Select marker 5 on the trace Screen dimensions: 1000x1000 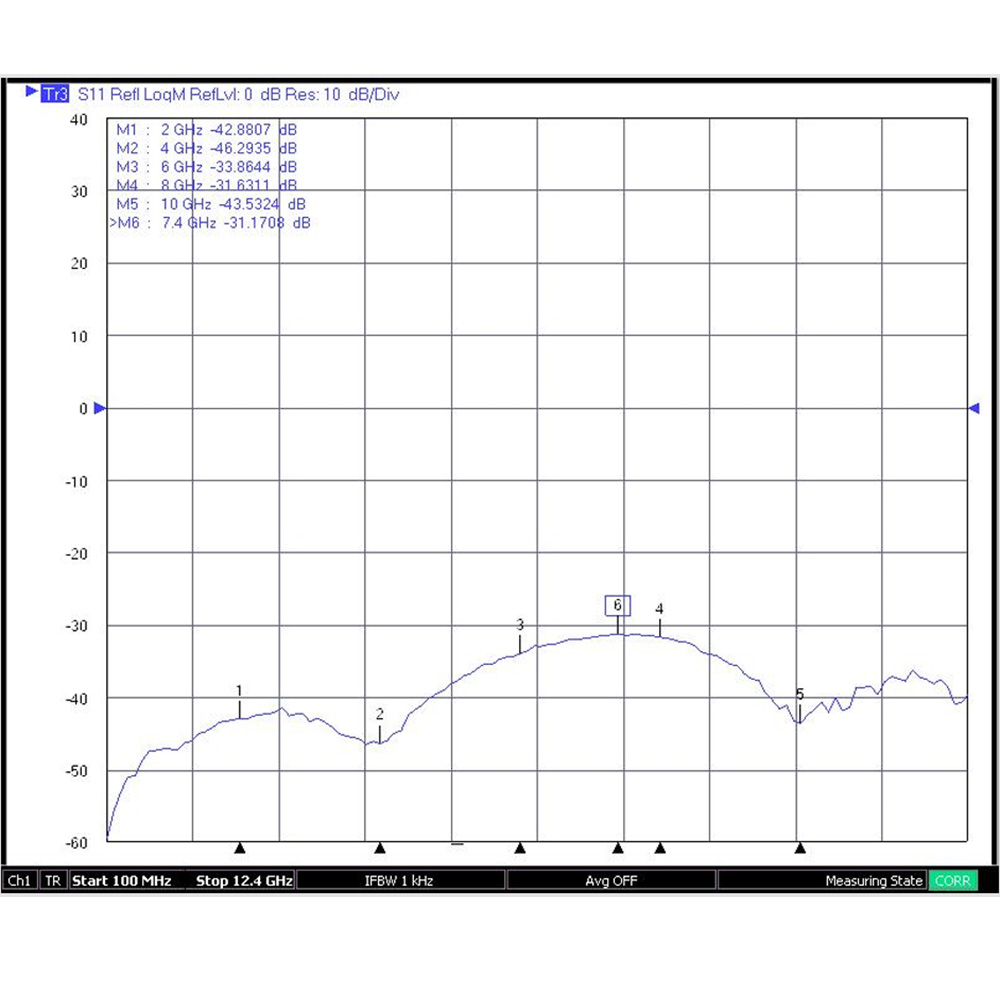[800, 694]
